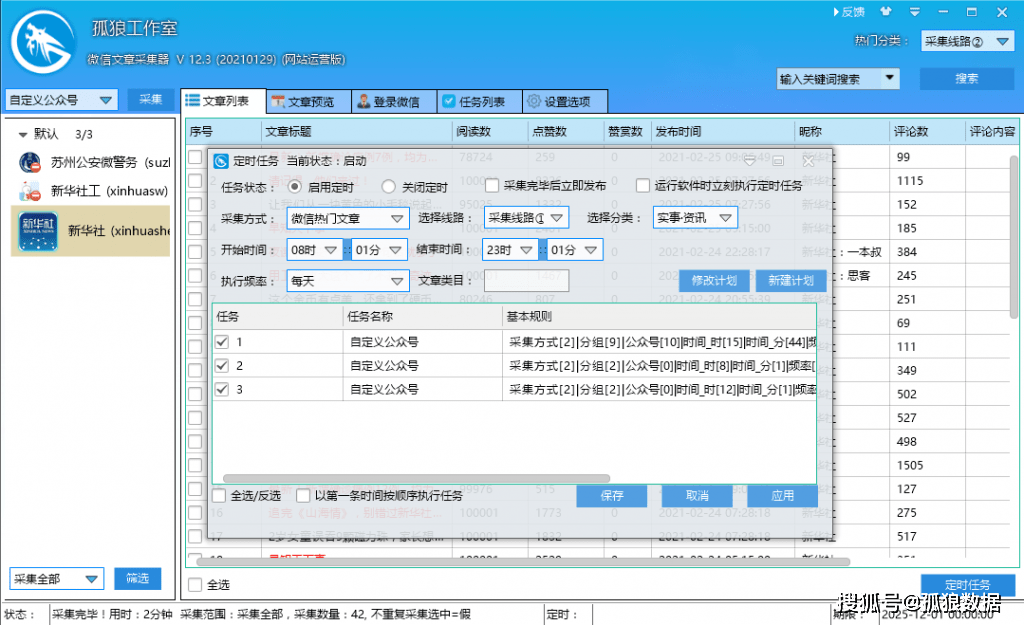Click the 登录微信 tab person icon
Screen dimensions: 1024x625
(364, 101)
